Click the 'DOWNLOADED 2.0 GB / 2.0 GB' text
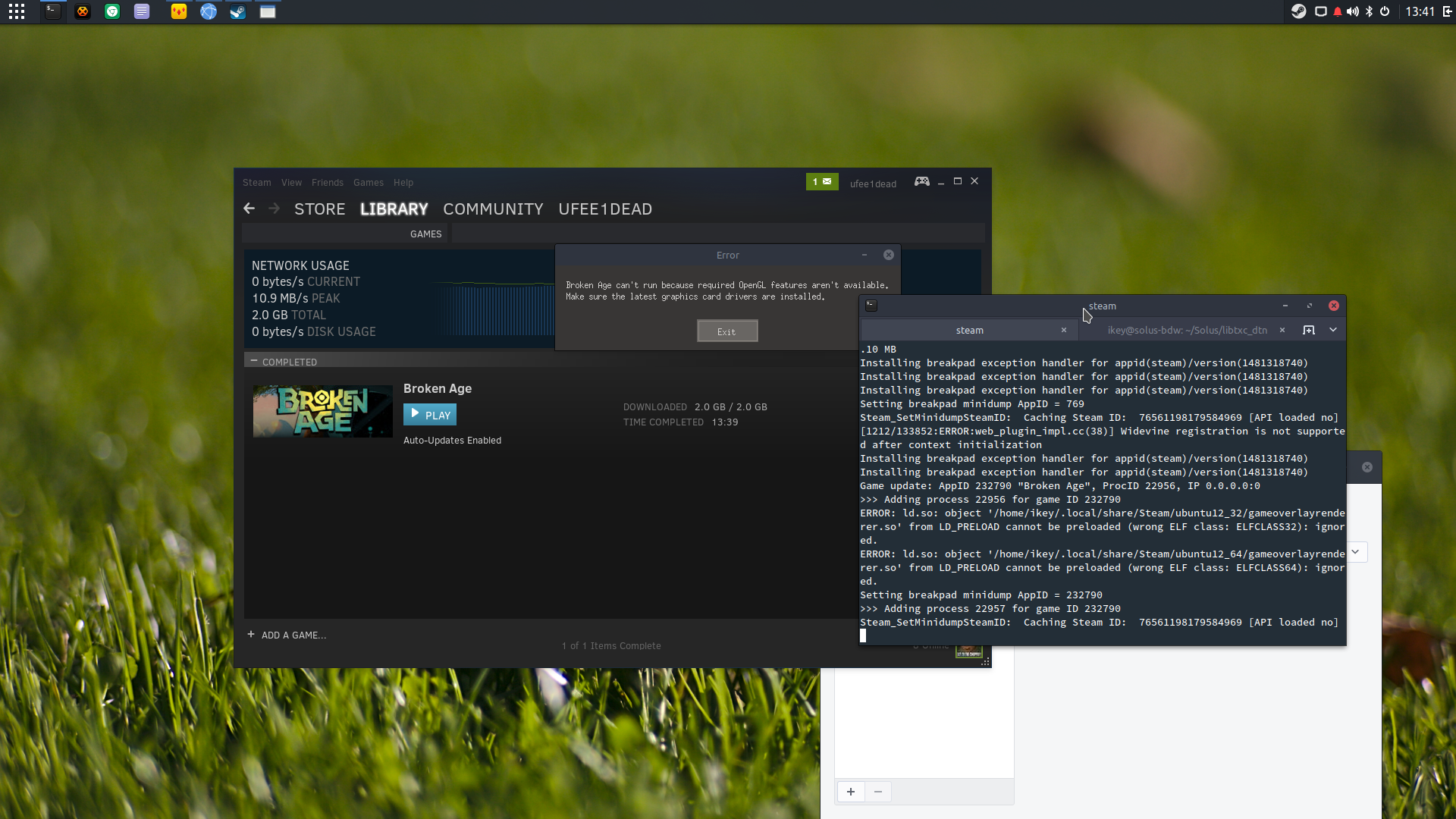Image resolution: width=1456 pixels, height=819 pixels. [x=695, y=407]
